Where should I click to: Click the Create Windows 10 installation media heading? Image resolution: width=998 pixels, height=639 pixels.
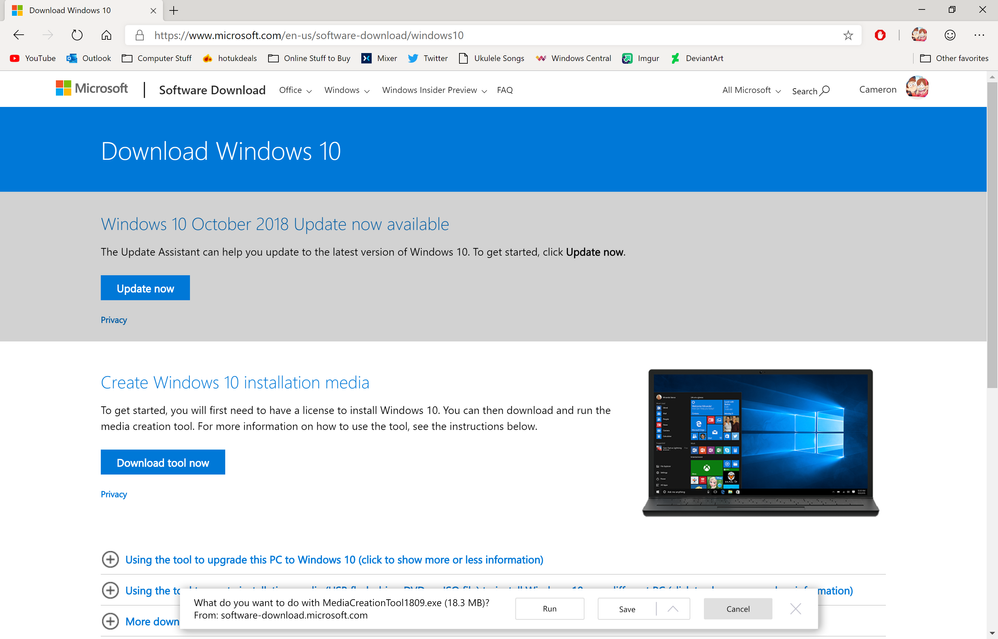coord(235,383)
